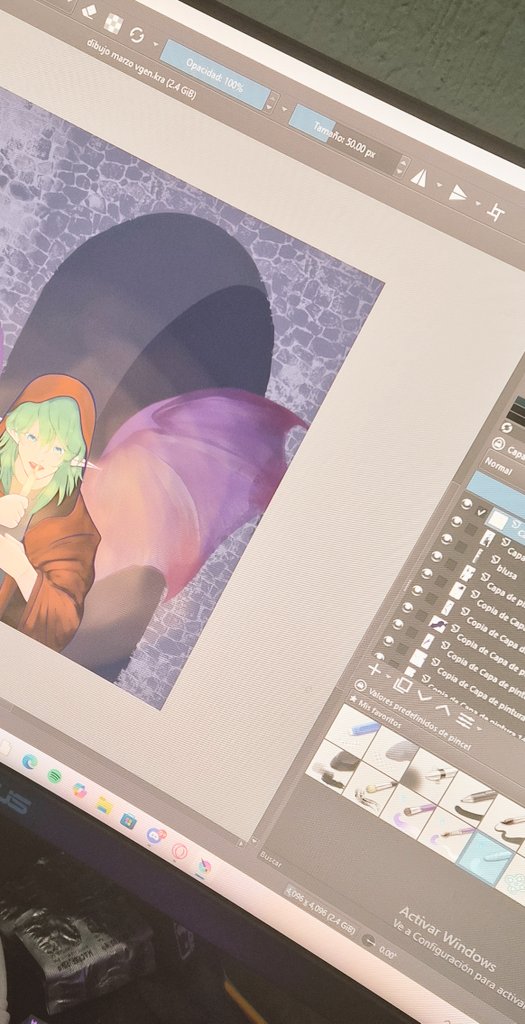Toggle eraser mode icon in top toolbar

pyautogui.click(x=89, y=10)
